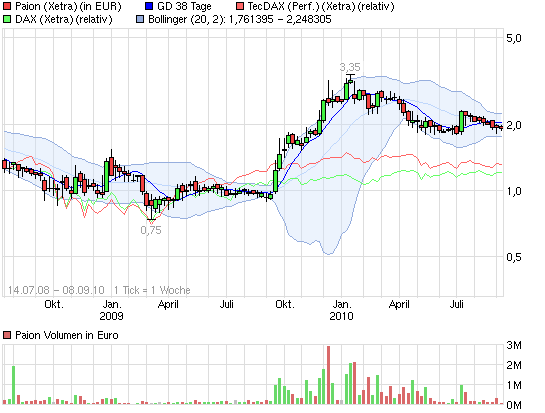Viewport: 545px width, 413px height.
Task: Click the 'April' label in 2009
Action: pos(168,305)
